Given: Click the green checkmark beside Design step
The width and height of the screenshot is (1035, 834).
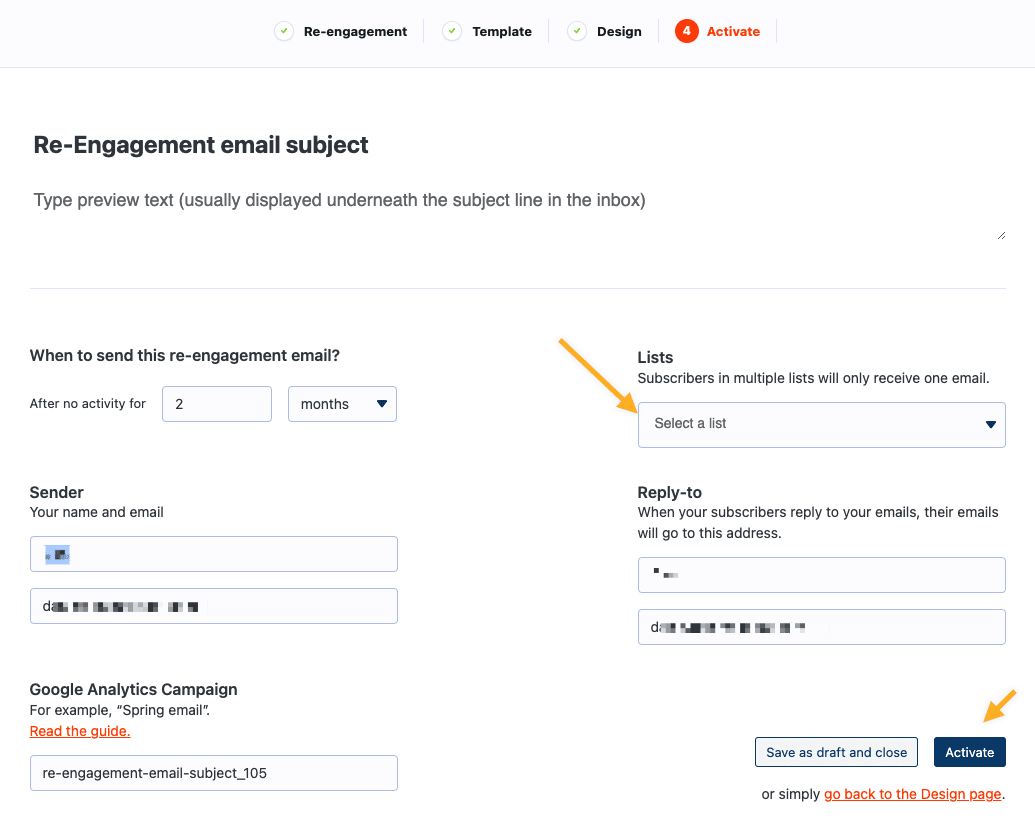Looking at the screenshot, I should click(577, 31).
